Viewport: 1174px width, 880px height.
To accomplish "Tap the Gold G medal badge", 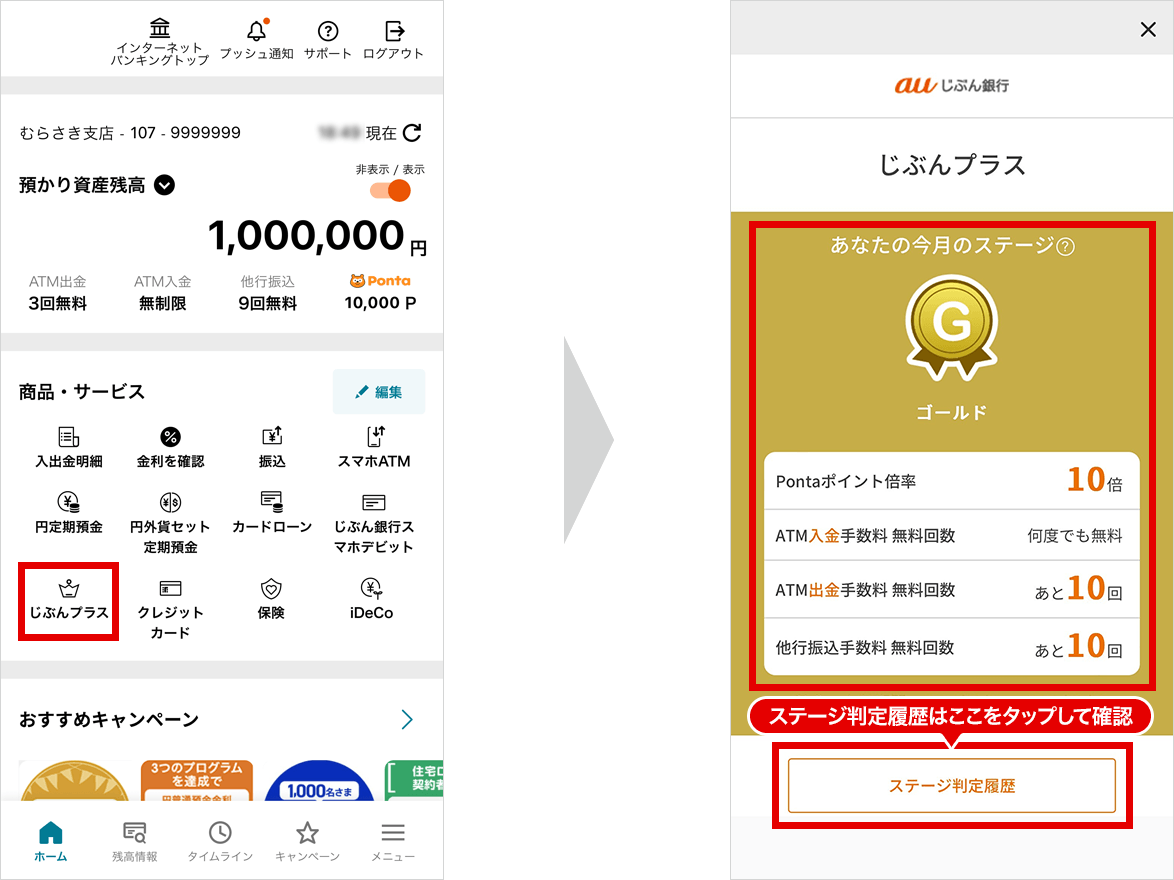I will (952, 328).
